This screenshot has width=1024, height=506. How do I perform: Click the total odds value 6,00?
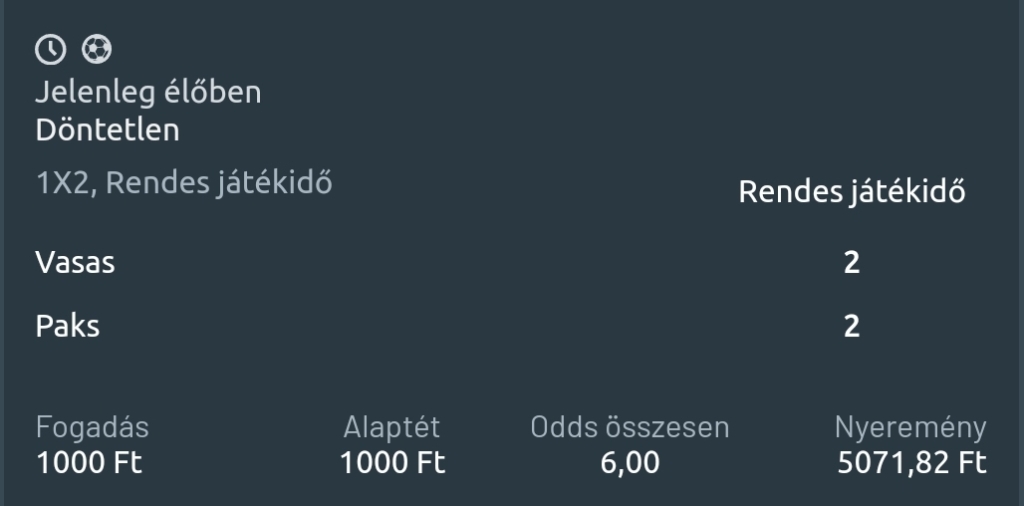630,464
